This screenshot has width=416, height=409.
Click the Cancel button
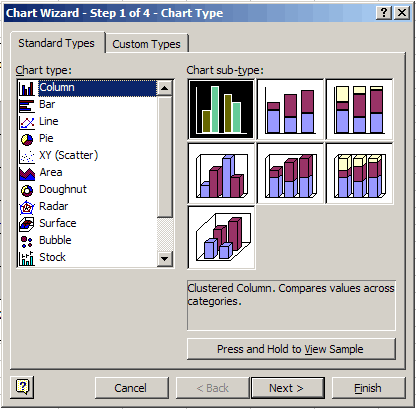pyautogui.click(x=131, y=388)
